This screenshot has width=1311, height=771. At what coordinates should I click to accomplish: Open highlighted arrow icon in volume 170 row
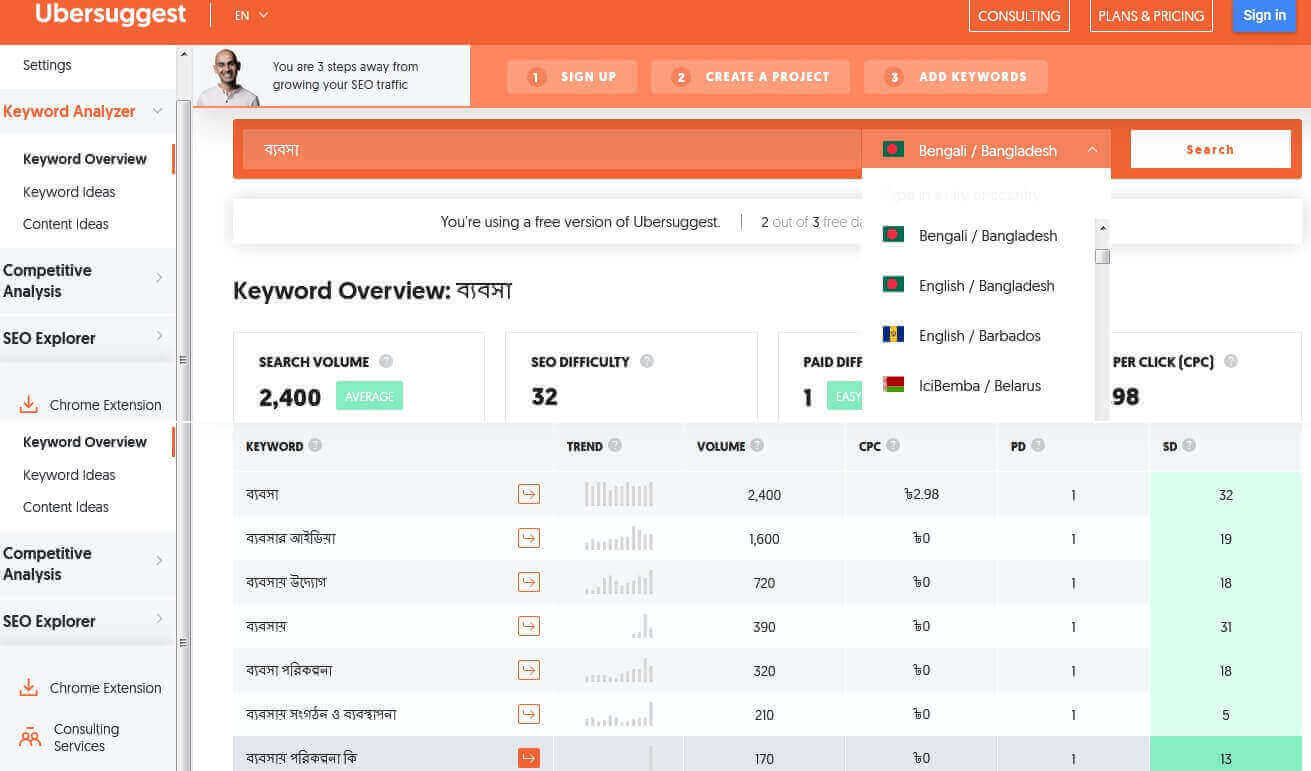coord(529,758)
